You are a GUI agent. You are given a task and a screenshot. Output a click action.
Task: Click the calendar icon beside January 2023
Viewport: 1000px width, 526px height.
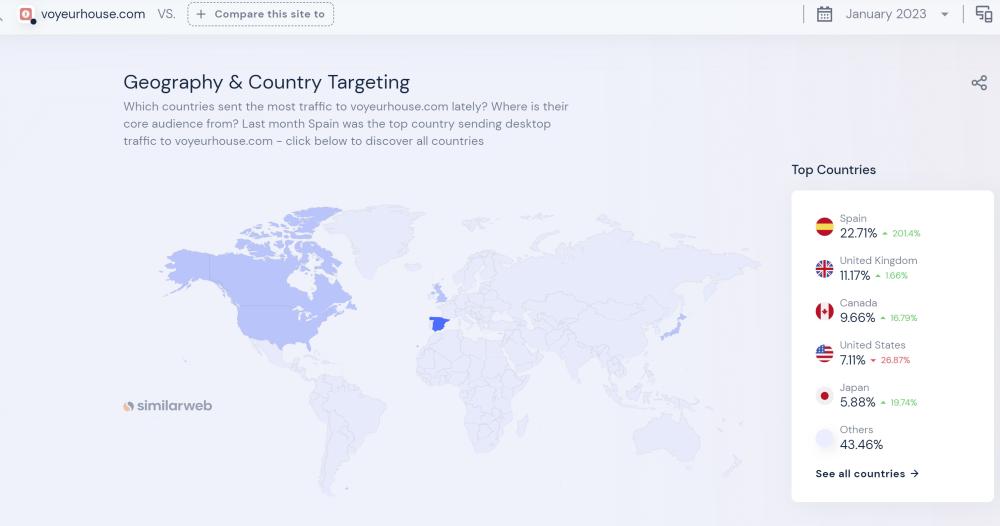click(824, 14)
